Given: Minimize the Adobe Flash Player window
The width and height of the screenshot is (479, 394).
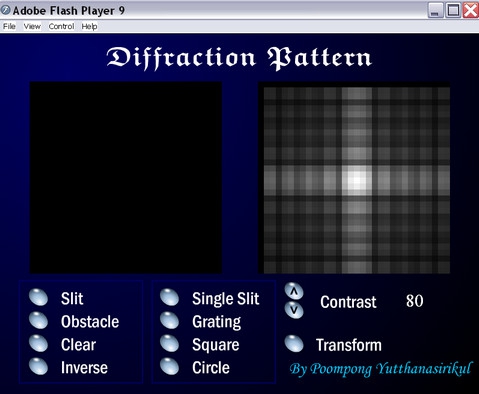Looking at the screenshot, I should [x=435, y=10].
